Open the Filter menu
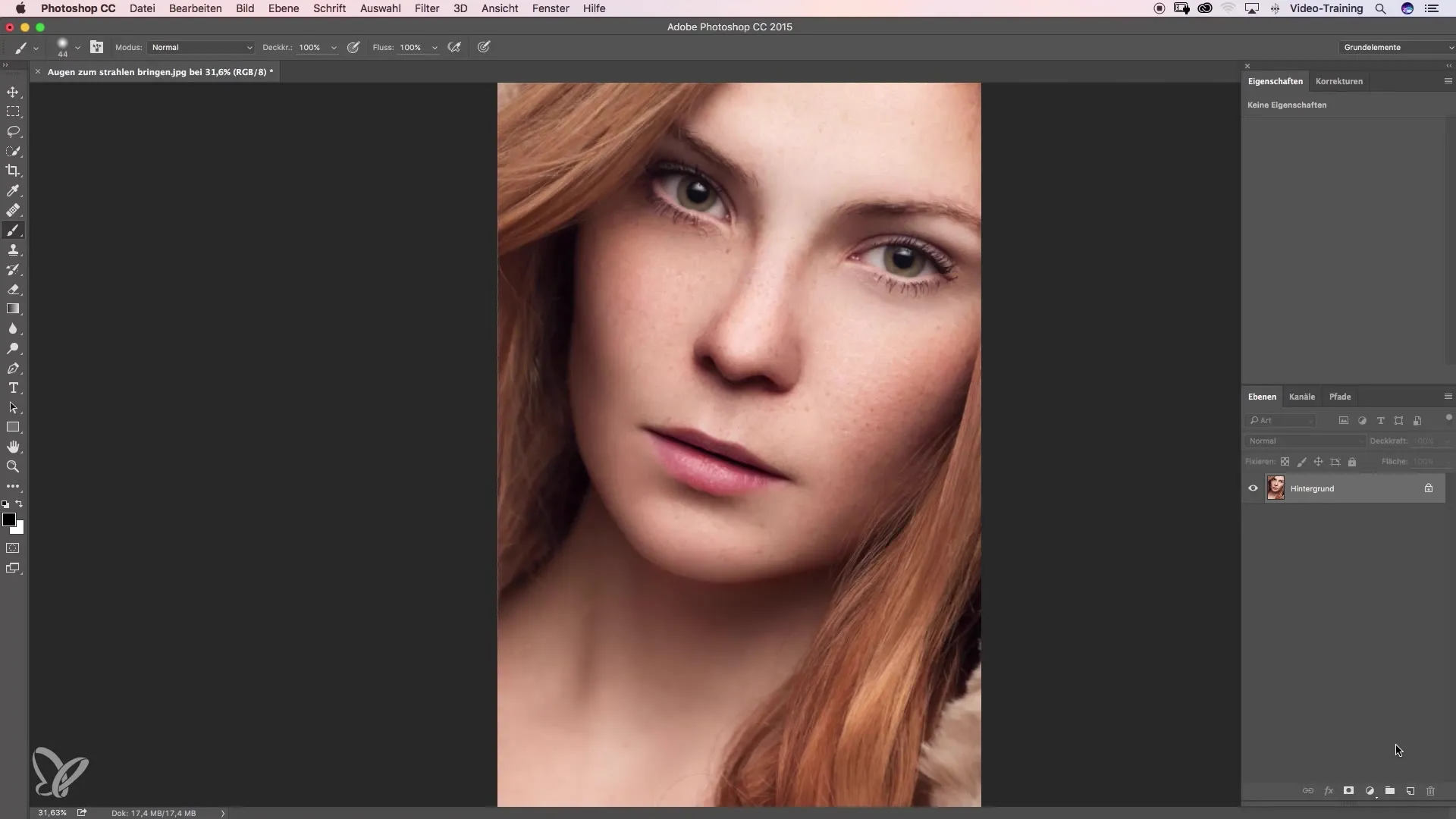The width and height of the screenshot is (1456, 819). click(x=427, y=8)
